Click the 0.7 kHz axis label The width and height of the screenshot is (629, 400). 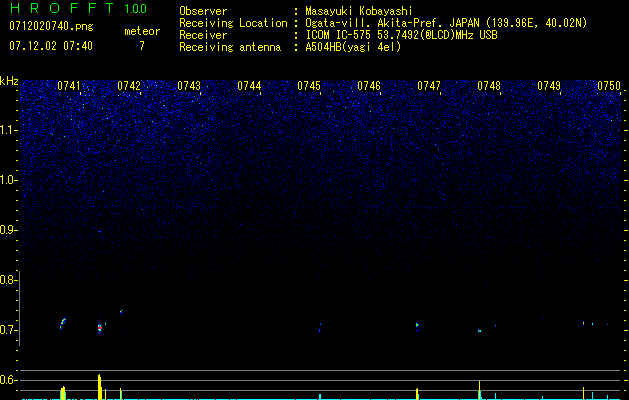coord(8,330)
